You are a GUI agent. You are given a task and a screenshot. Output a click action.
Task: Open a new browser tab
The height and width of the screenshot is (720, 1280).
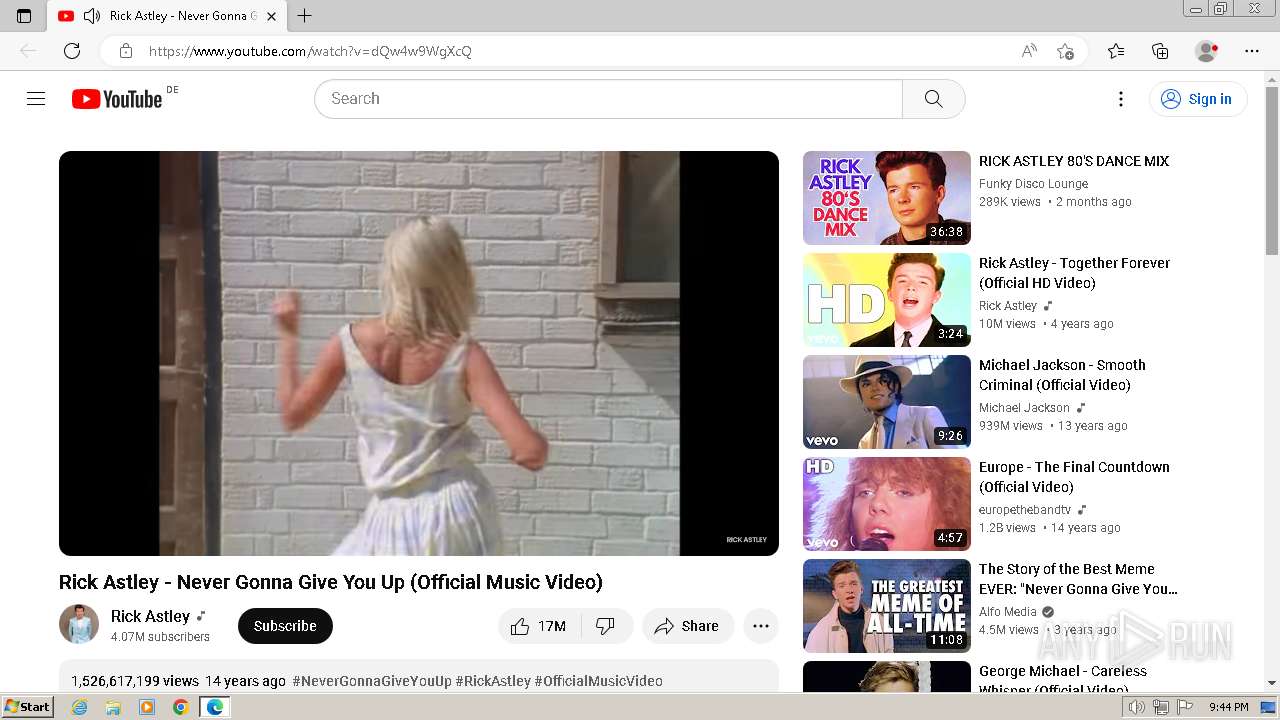coord(305,16)
